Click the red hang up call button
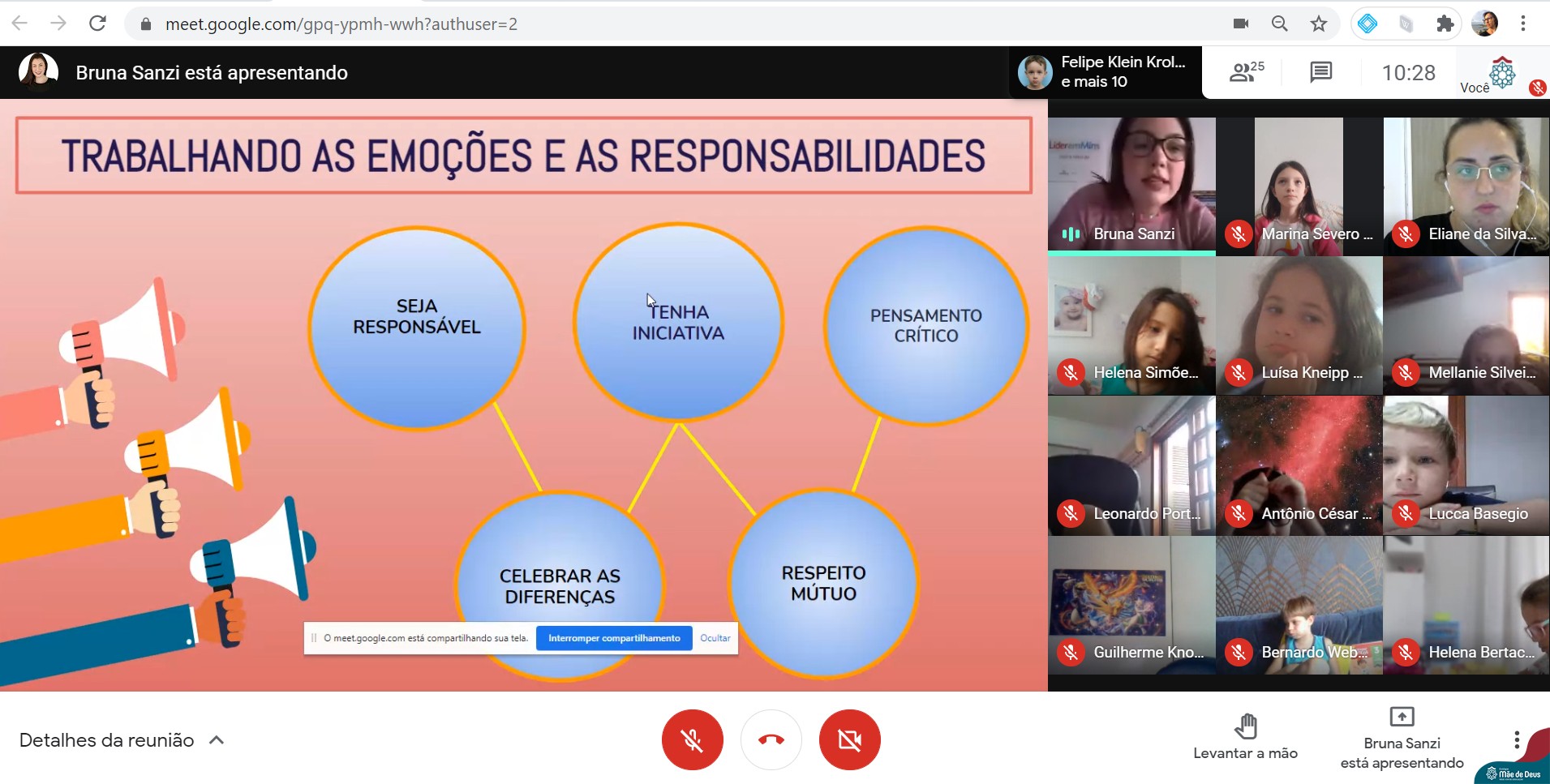Image resolution: width=1550 pixels, height=784 pixels. pyautogui.click(x=771, y=739)
